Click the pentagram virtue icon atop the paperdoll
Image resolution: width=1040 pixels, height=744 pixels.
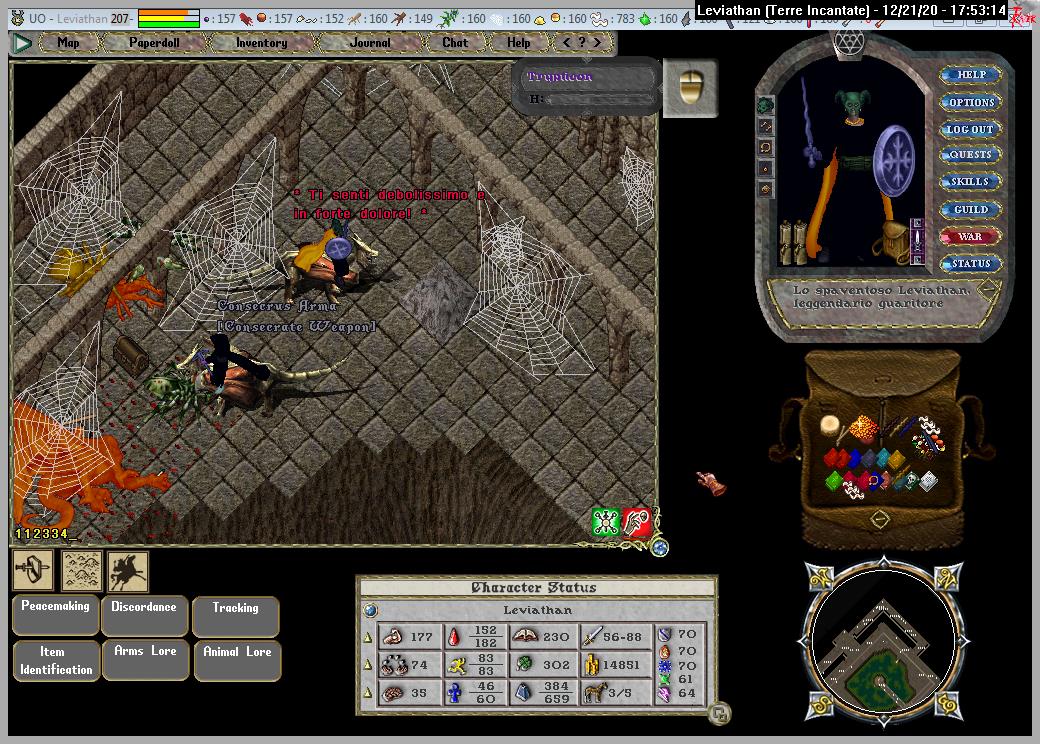coord(849,44)
